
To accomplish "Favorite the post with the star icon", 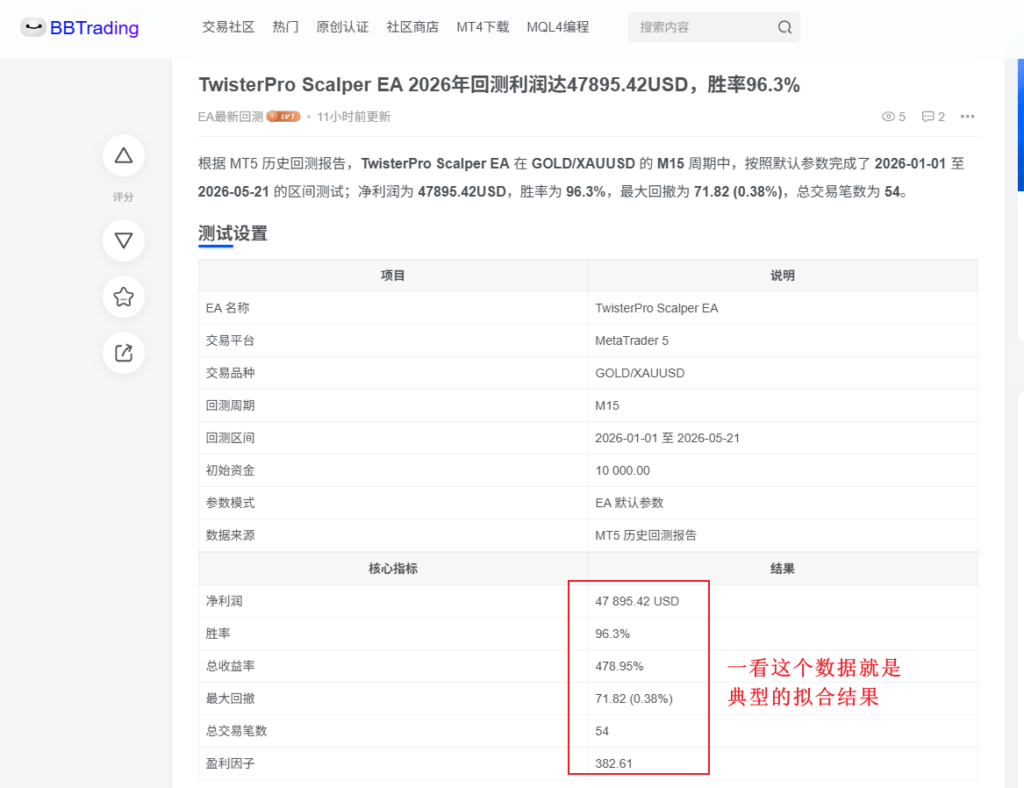I will point(123,296).
